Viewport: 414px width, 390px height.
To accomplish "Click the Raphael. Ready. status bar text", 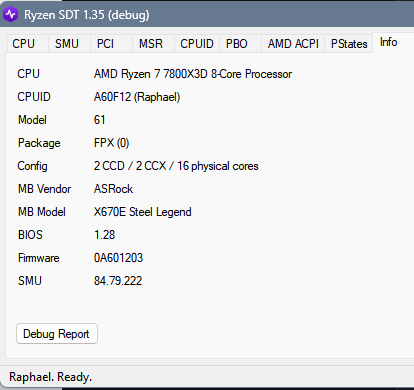I will 50,377.
